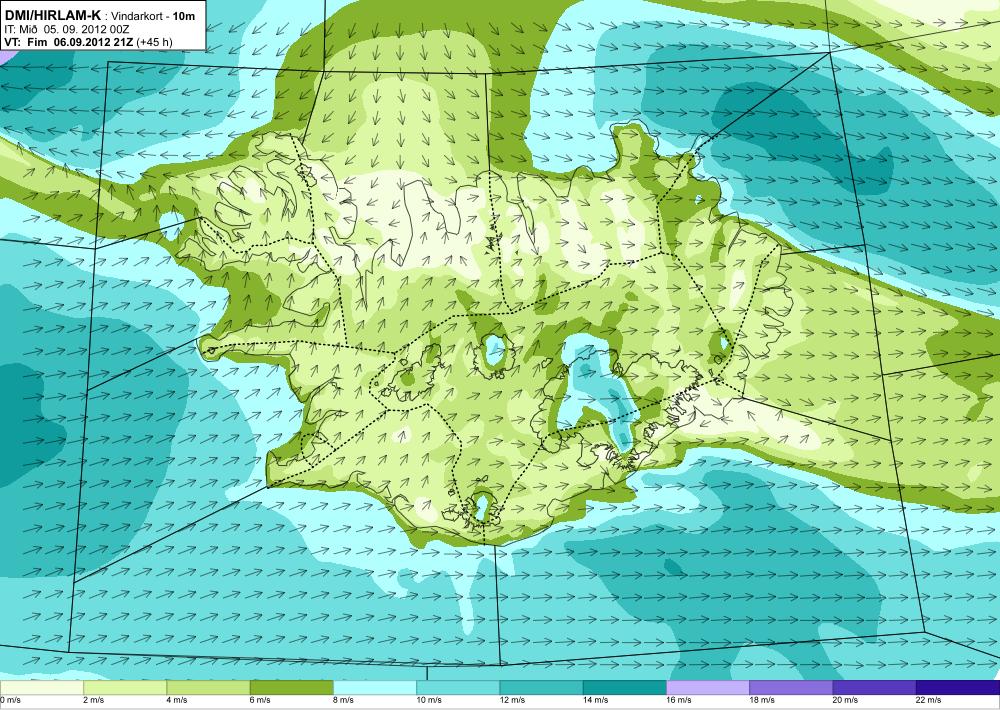The height and width of the screenshot is (710, 1000).
Task: Click the legend swatch between 4 m/s and 6 m/s
Action: click(x=208, y=688)
